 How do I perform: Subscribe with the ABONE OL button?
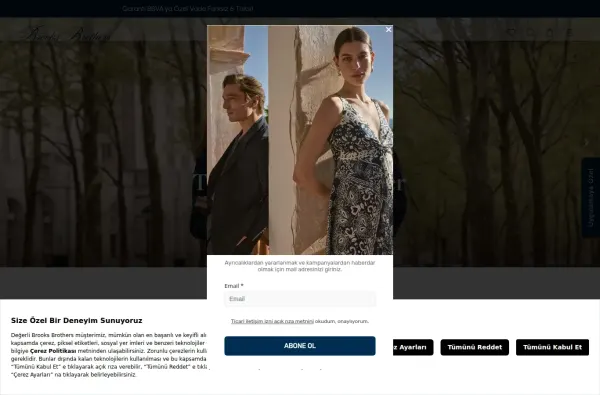tap(300, 346)
